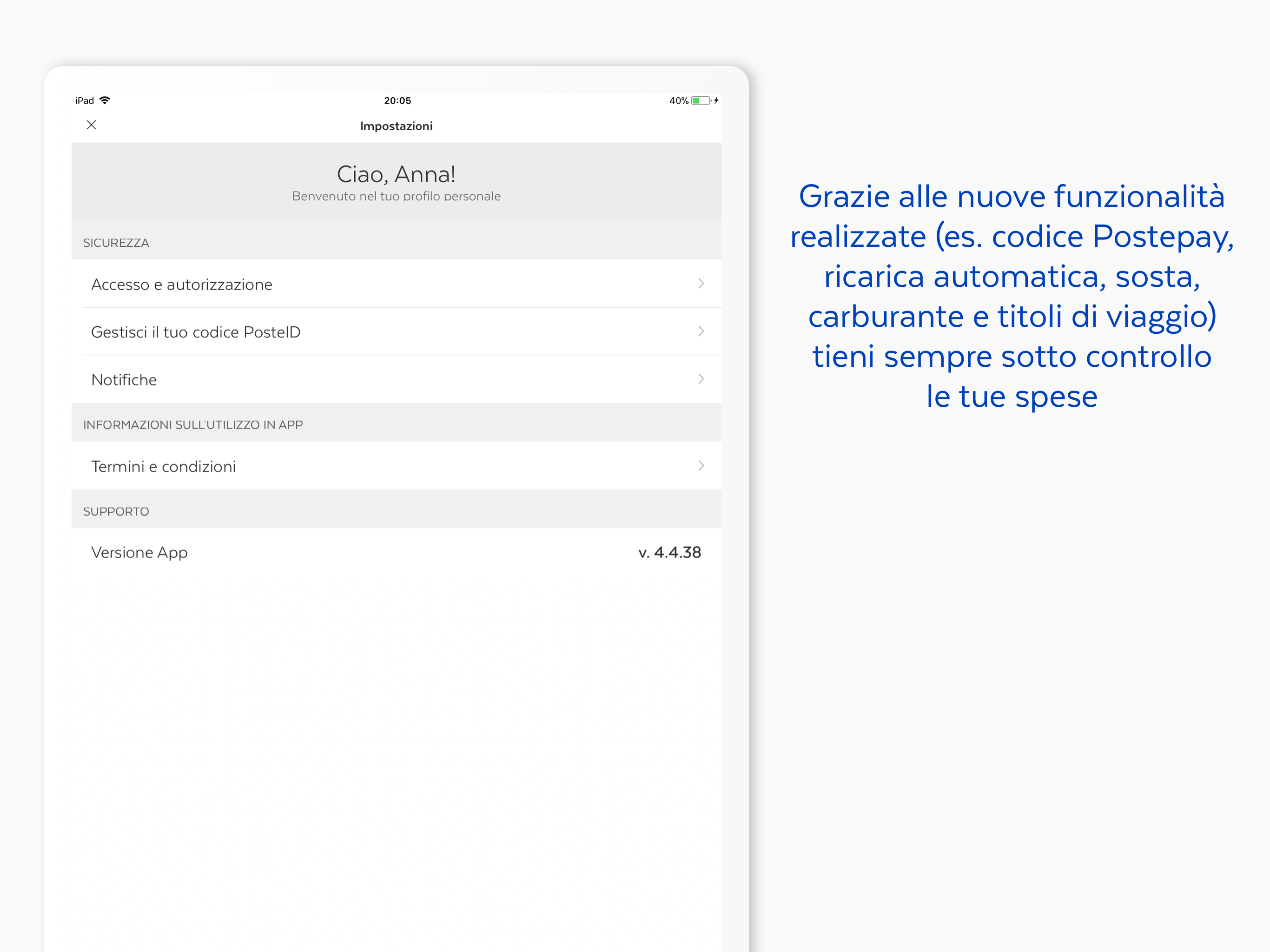Tap the battery icon in status bar

click(701, 100)
